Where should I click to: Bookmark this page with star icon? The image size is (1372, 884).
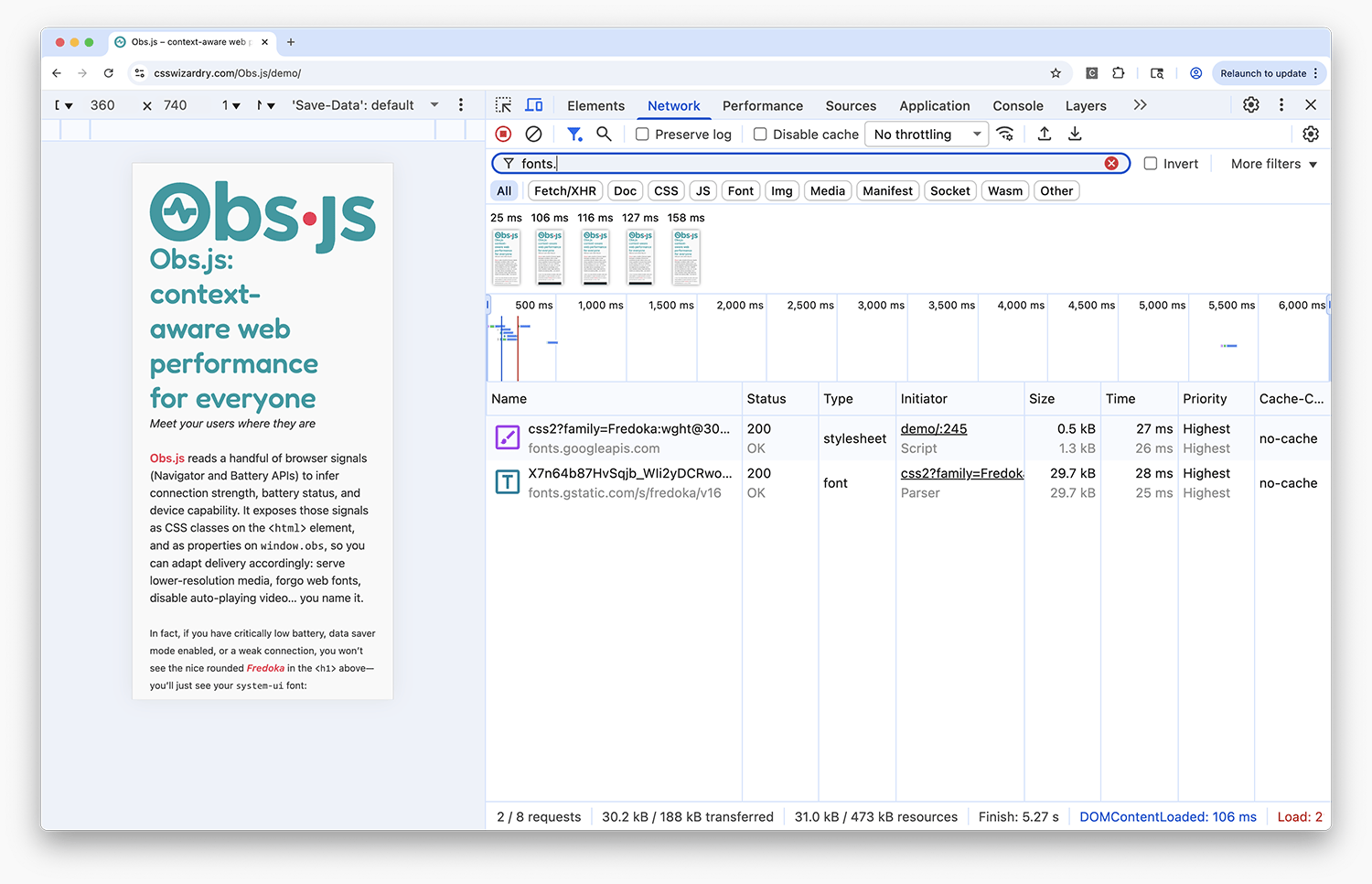tap(1056, 73)
